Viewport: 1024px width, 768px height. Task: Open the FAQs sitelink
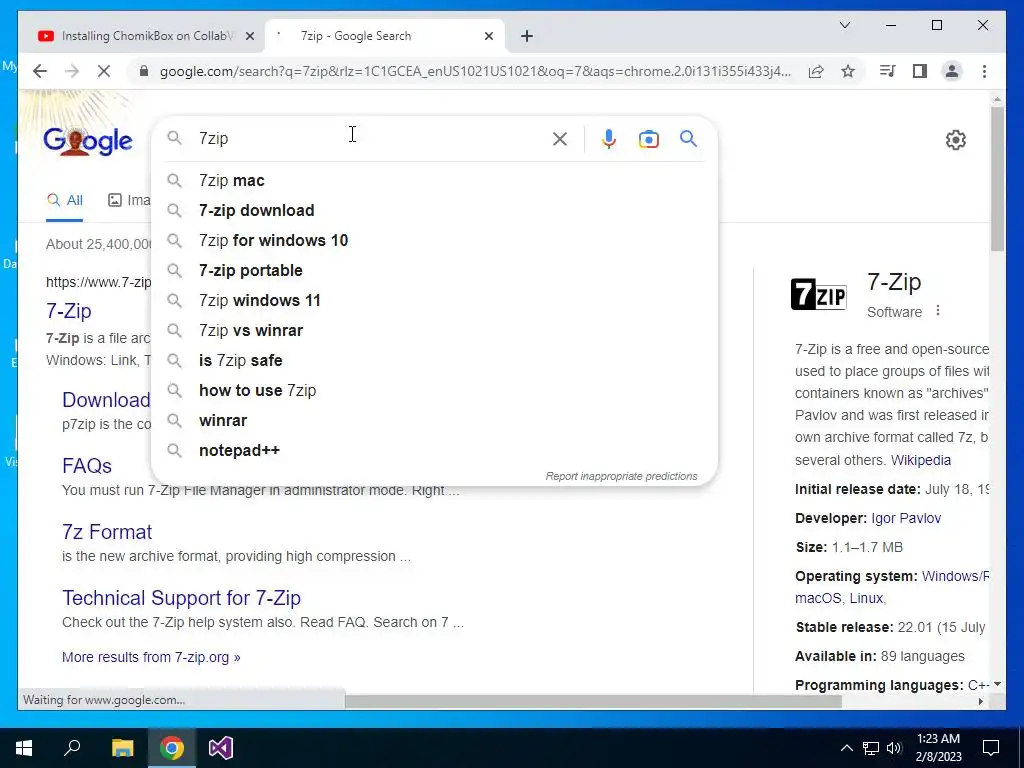tap(87, 466)
